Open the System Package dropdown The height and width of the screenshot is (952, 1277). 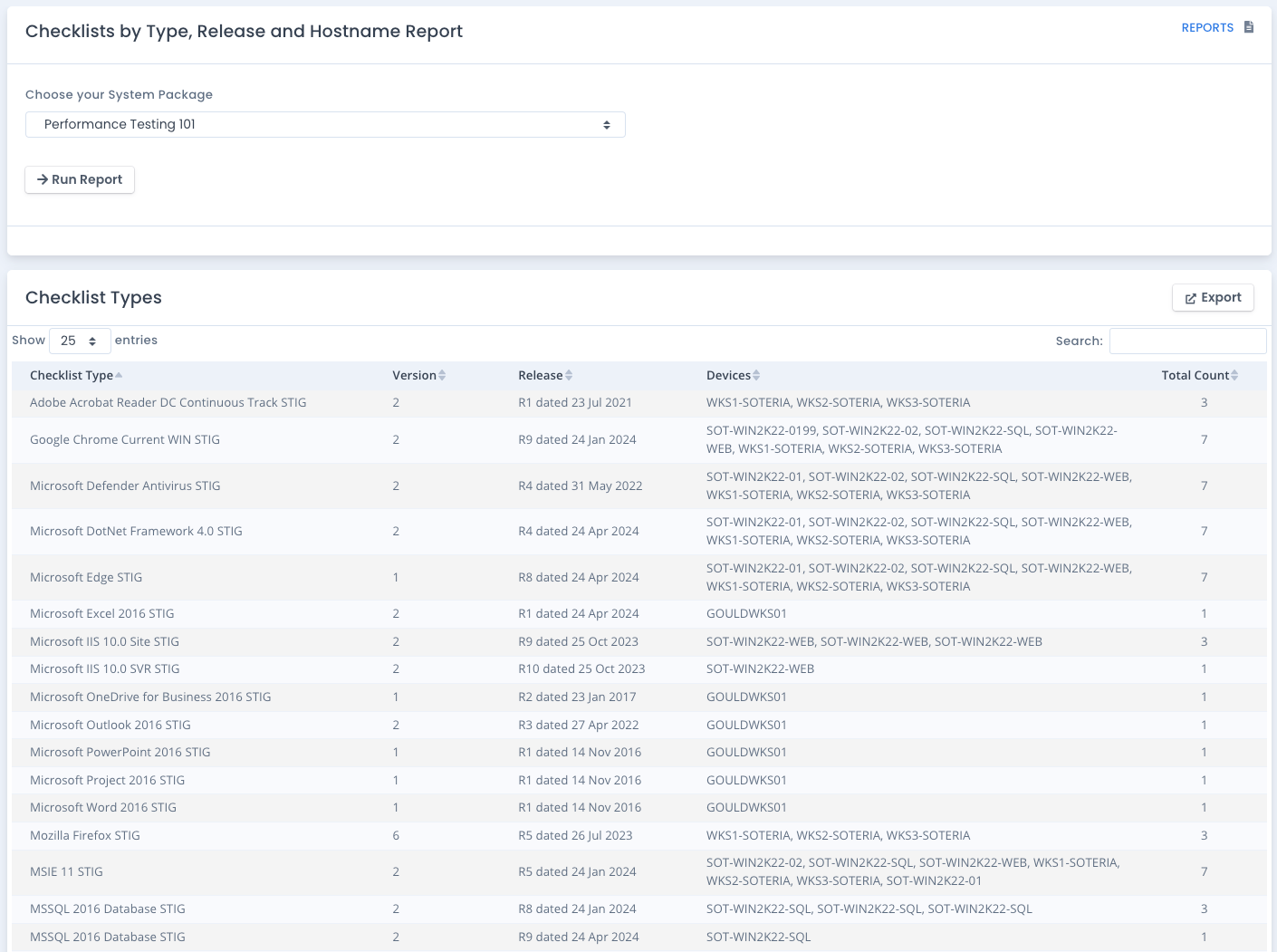[x=325, y=124]
